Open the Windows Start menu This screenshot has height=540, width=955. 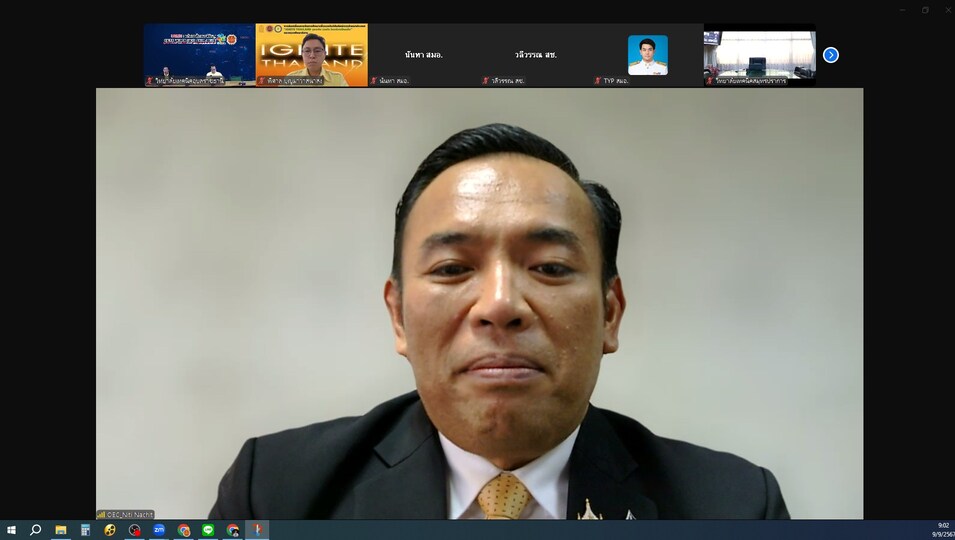pyautogui.click(x=11, y=530)
